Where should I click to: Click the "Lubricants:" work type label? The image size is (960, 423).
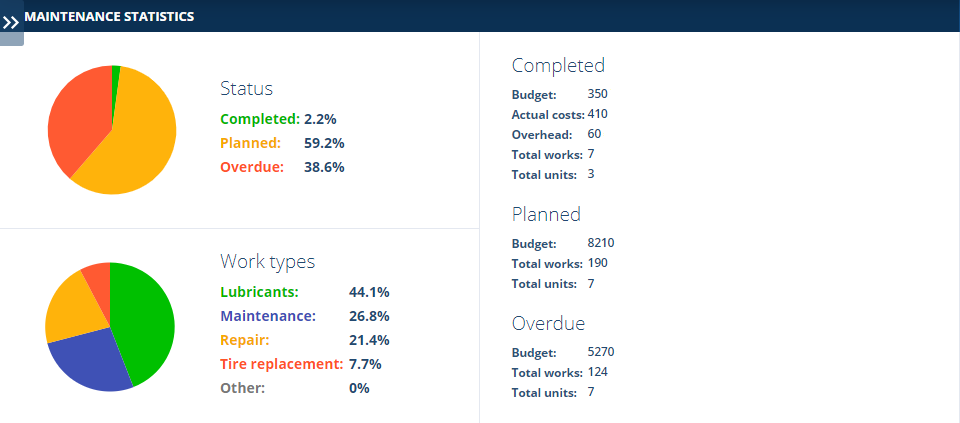click(259, 292)
